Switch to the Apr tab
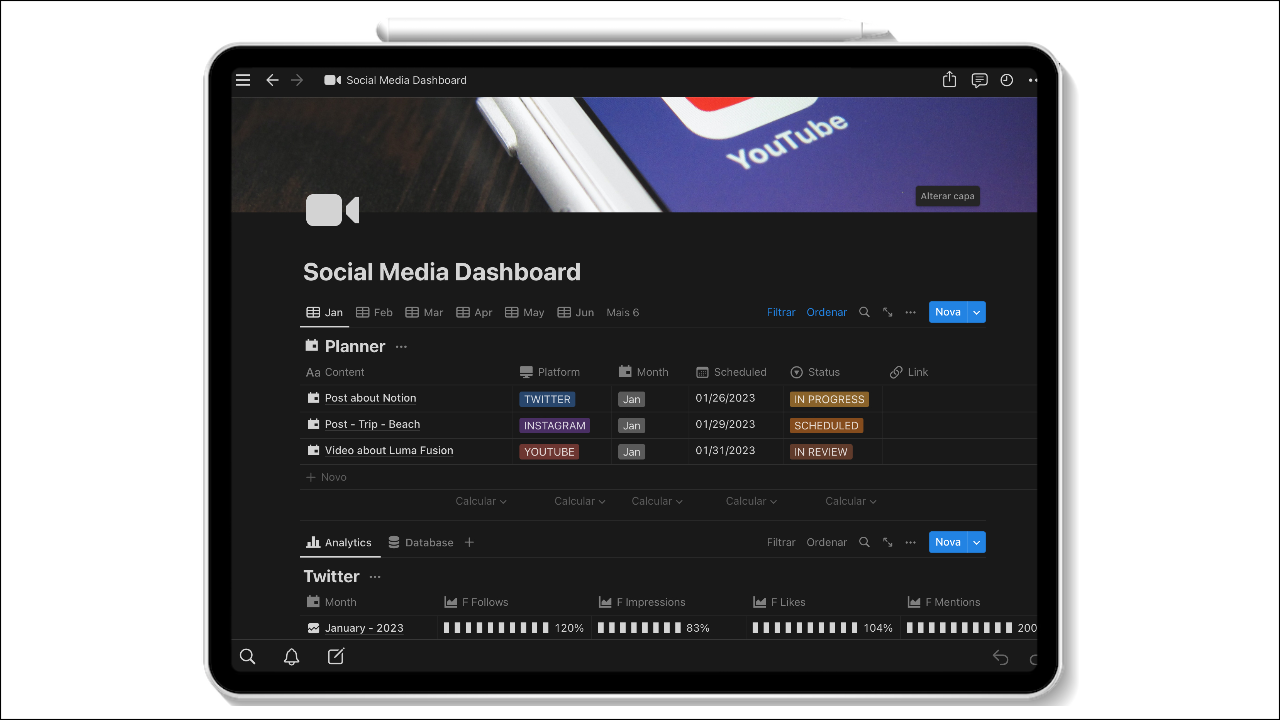The height and width of the screenshot is (720, 1280). point(474,312)
